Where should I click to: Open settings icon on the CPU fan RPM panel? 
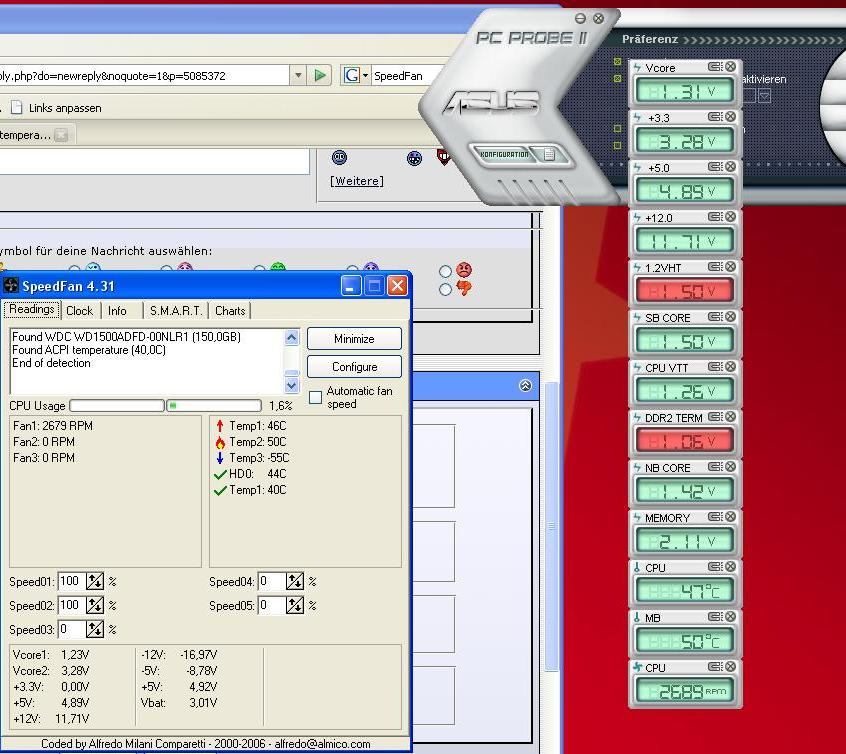[715, 667]
